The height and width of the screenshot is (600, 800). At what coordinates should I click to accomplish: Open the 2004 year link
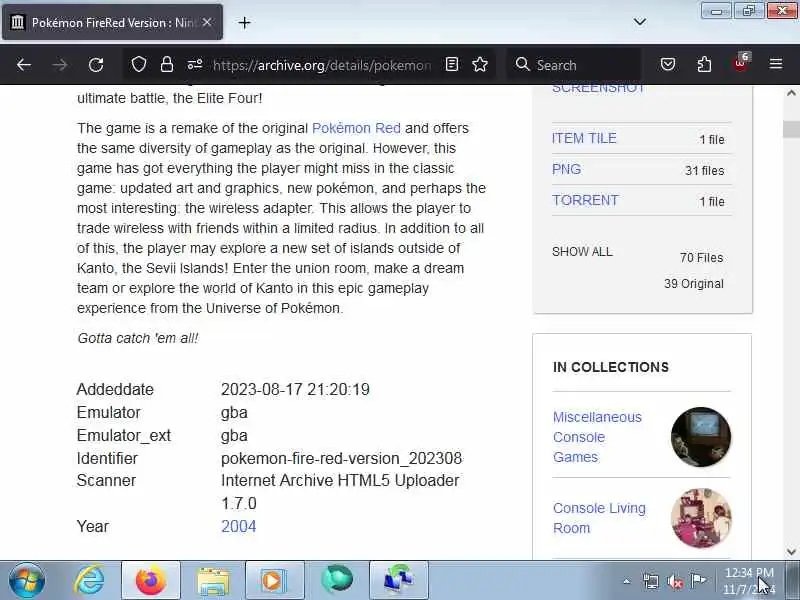click(239, 526)
